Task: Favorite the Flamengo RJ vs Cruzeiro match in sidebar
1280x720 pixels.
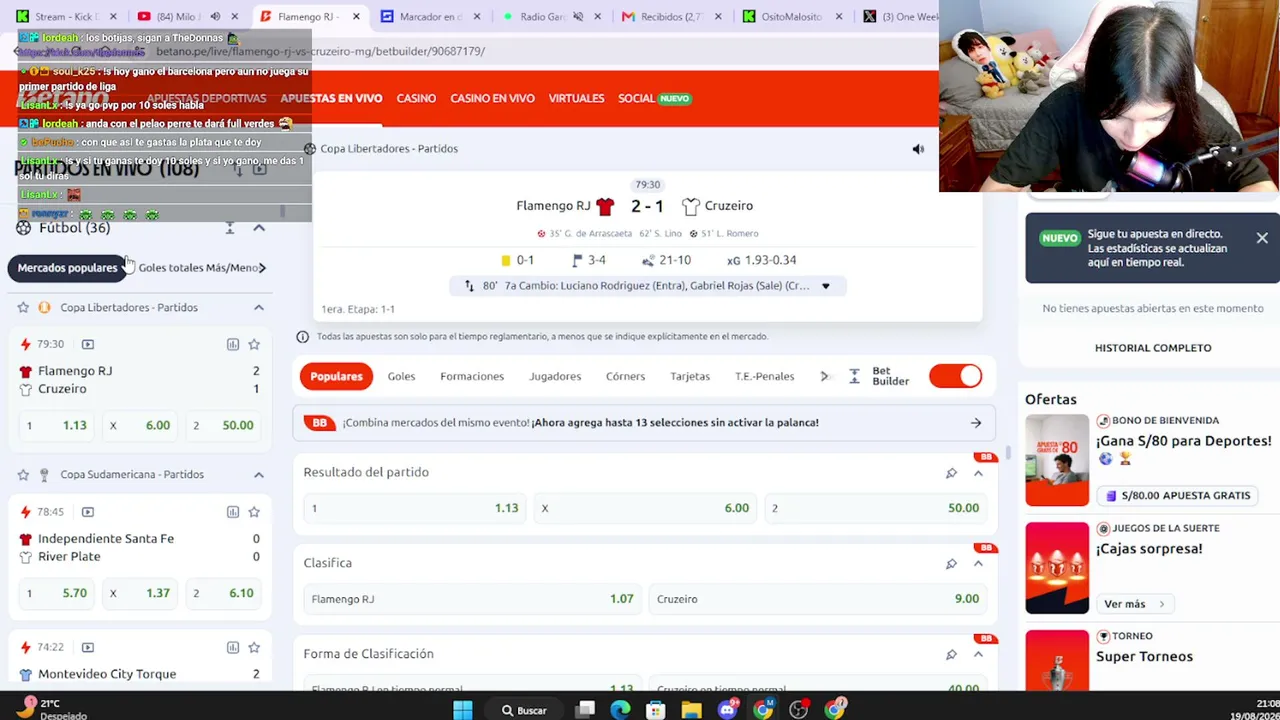Action: [x=254, y=344]
